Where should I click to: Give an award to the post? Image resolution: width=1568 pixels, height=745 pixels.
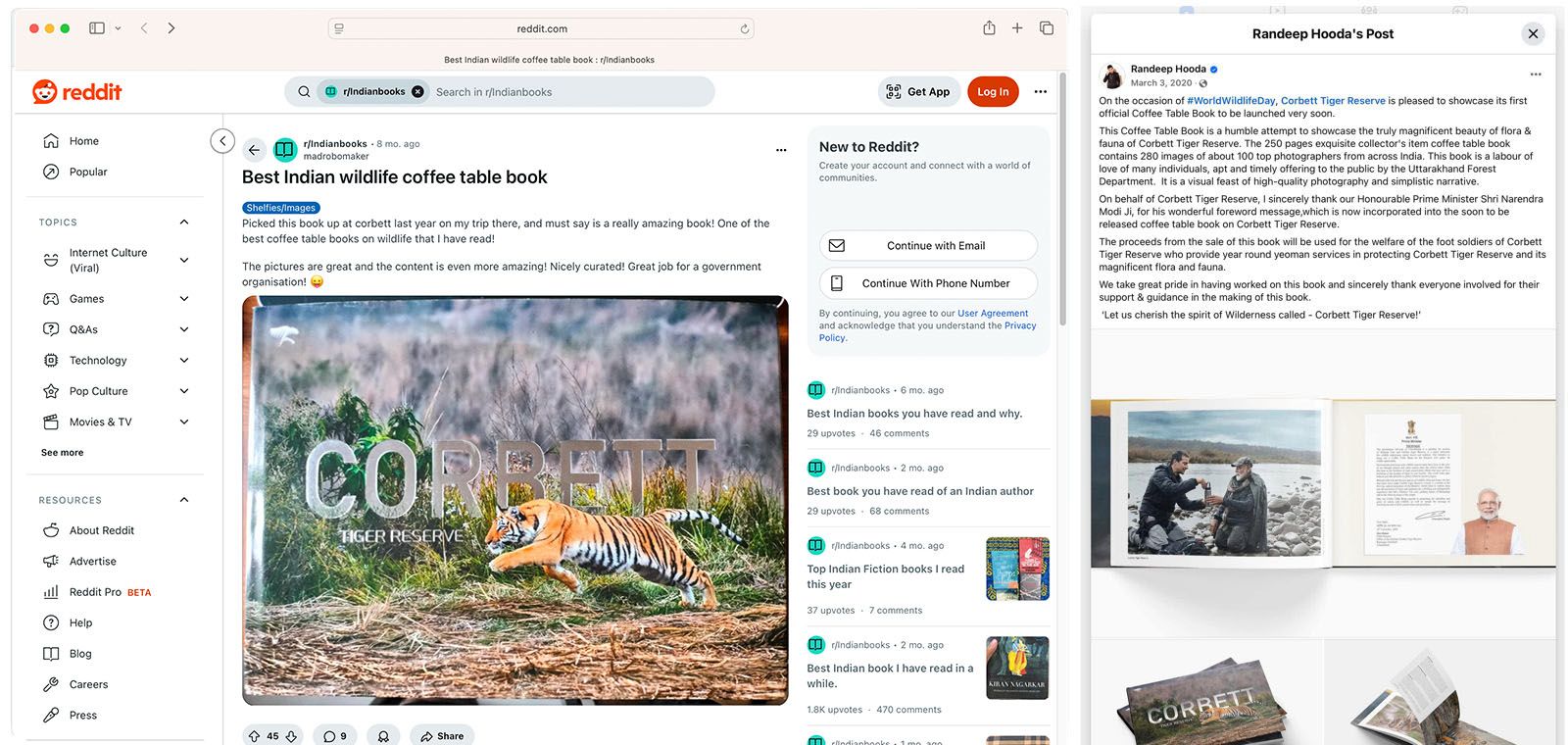pyautogui.click(x=383, y=736)
